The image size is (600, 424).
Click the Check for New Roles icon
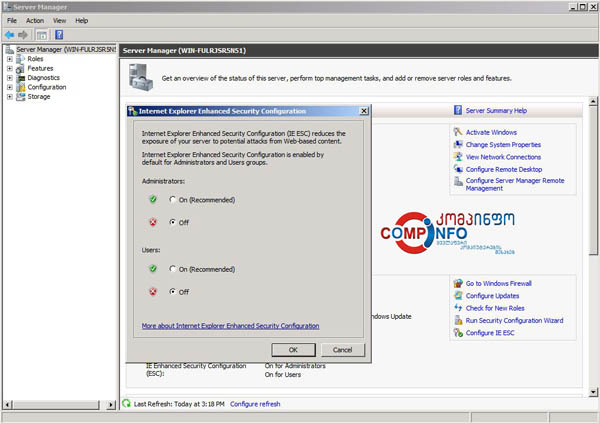(x=458, y=308)
